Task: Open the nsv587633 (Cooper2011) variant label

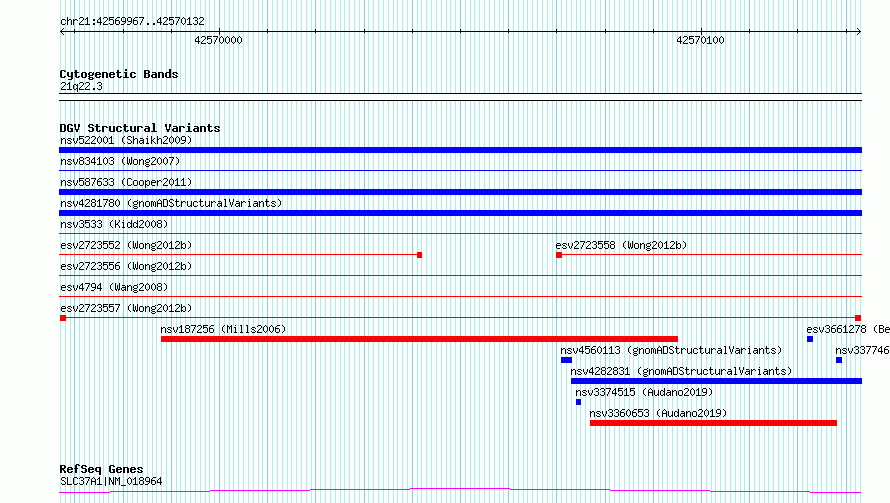Action: coord(126,182)
